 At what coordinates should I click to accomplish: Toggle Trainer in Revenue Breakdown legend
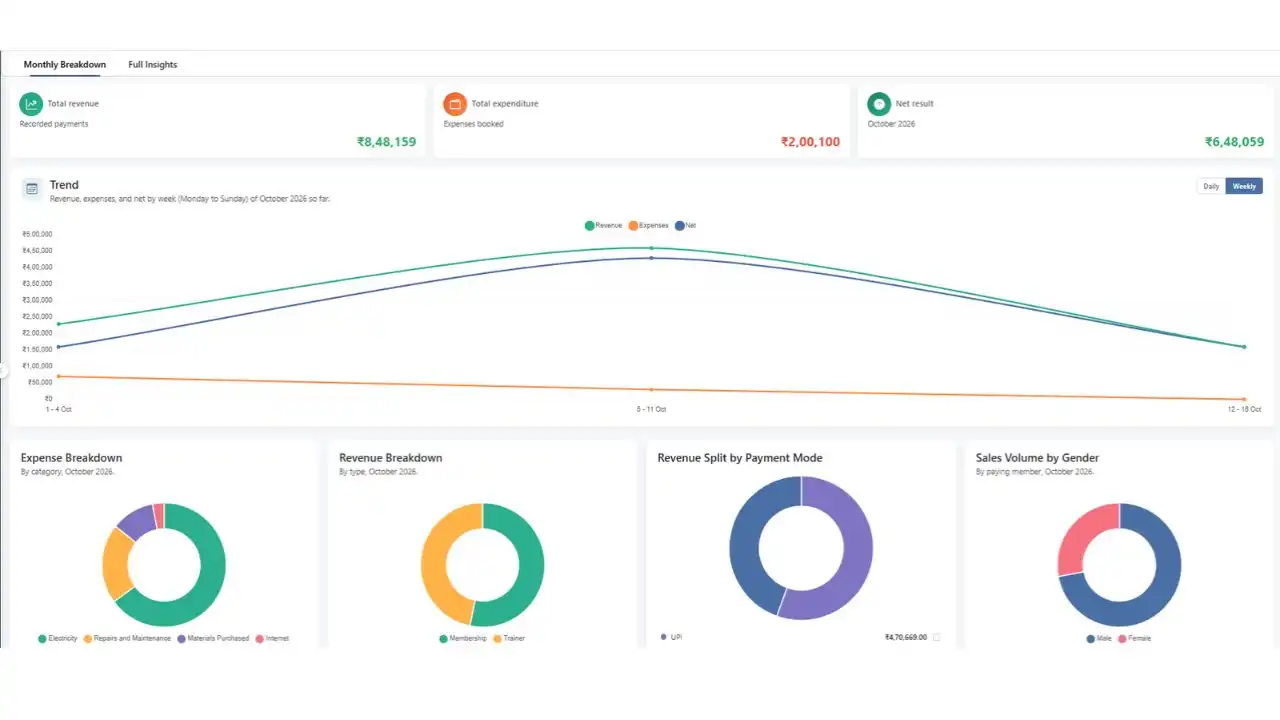click(509, 638)
